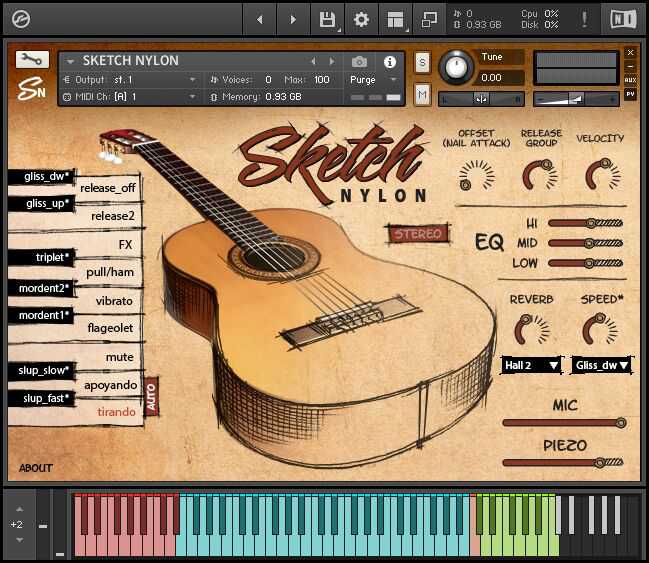This screenshot has height=563, width=649.
Task: Open instrument edit mode with wrench icon
Action: [32, 60]
